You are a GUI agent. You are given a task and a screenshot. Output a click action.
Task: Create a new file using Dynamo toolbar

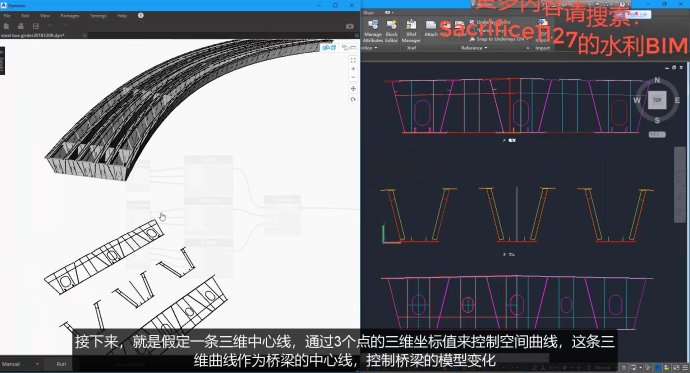[7, 26]
